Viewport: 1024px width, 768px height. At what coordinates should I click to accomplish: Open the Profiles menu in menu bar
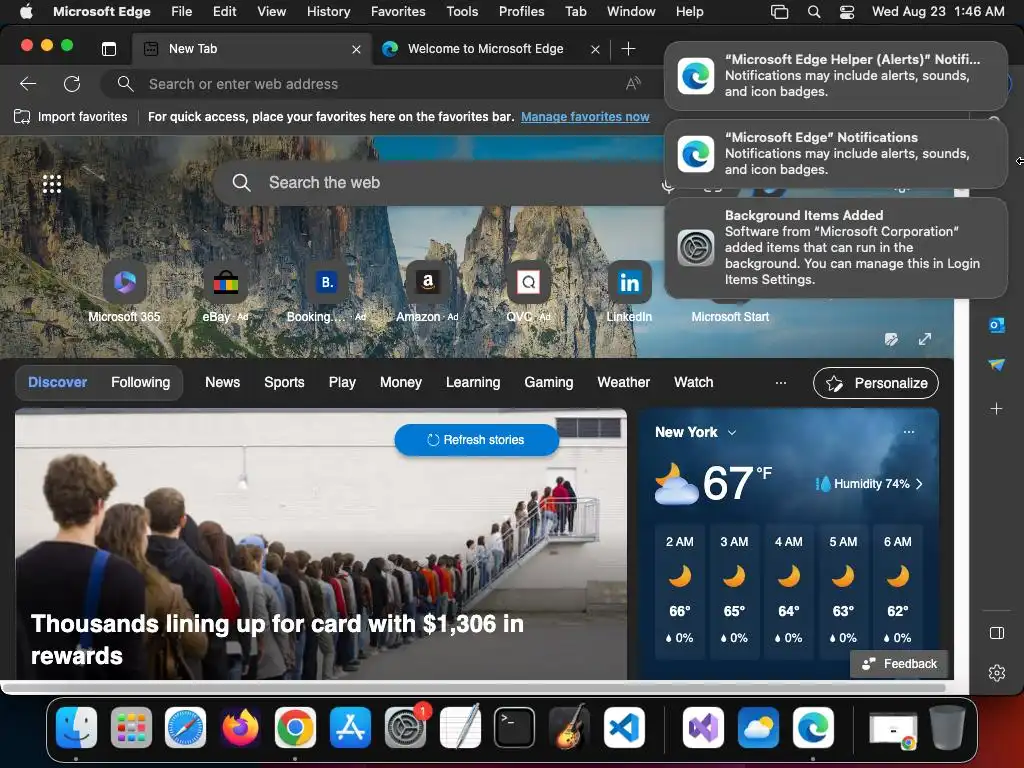click(521, 12)
